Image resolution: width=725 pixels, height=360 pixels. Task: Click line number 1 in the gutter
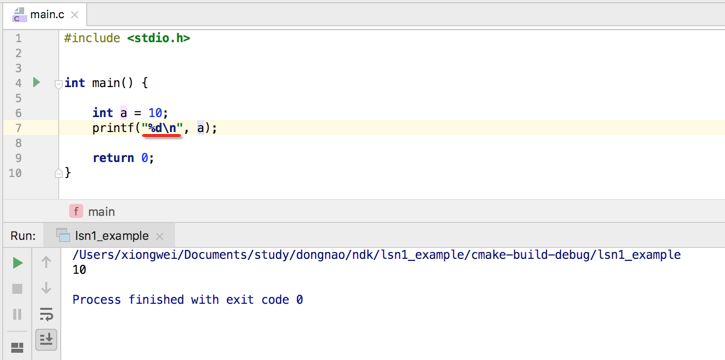coord(18,38)
